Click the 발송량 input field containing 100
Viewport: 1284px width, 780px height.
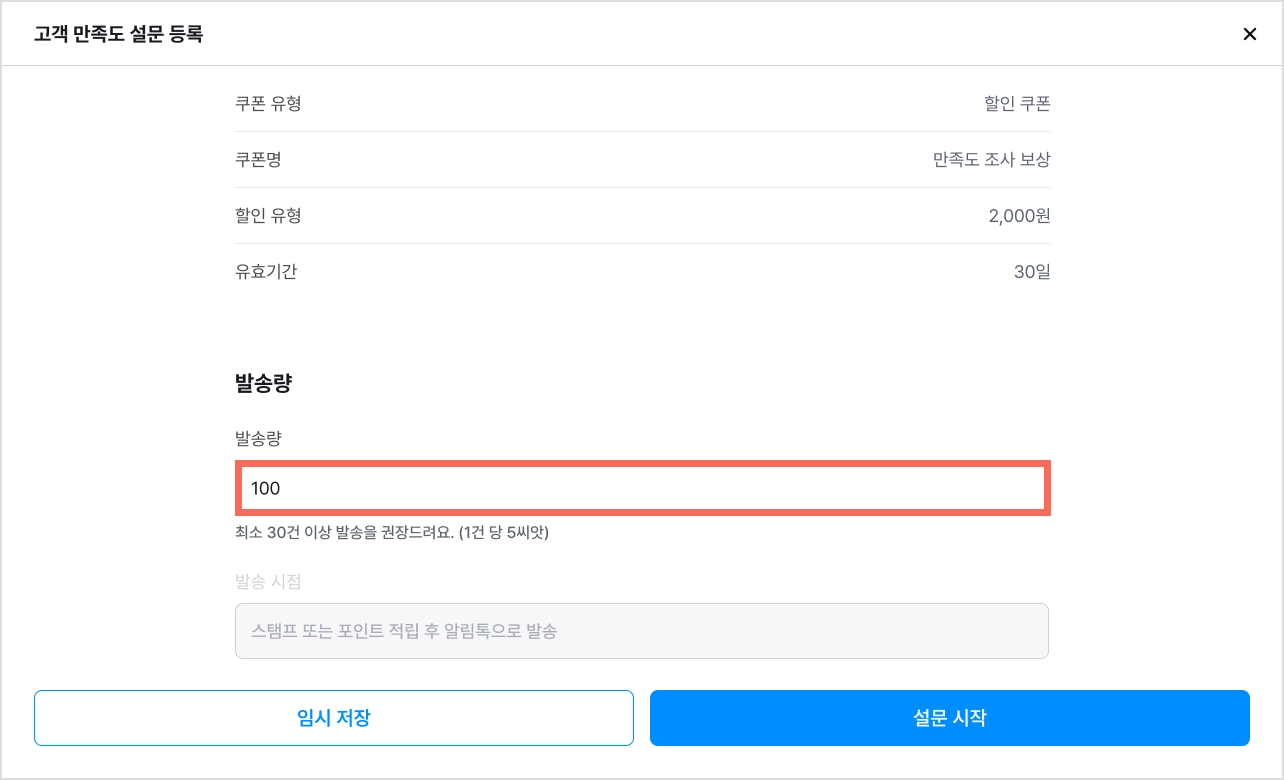[642, 488]
